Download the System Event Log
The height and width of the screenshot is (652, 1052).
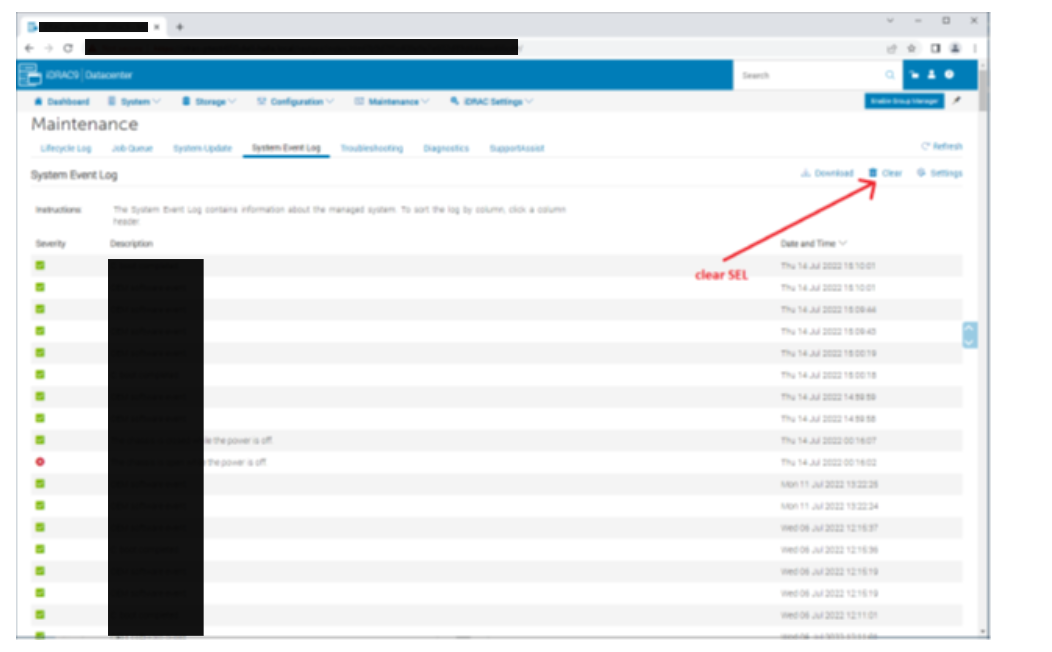point(827,173)
